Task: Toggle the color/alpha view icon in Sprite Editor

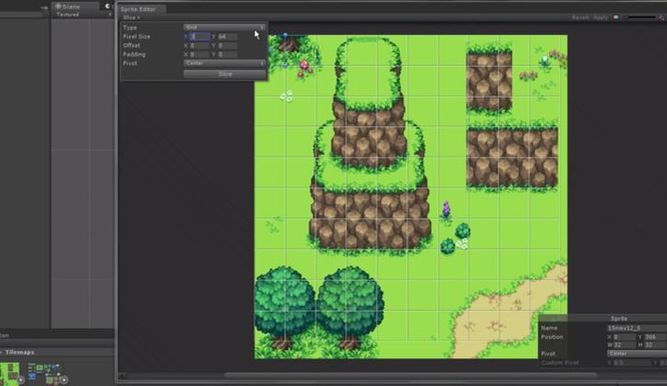Action: 616,17
